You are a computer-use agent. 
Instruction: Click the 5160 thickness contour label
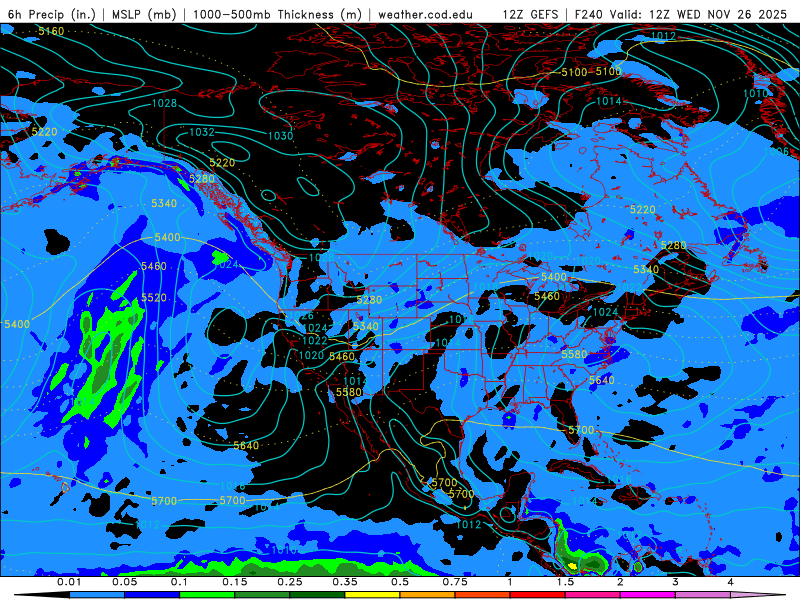pyautogui.click(x=51, y=32)
